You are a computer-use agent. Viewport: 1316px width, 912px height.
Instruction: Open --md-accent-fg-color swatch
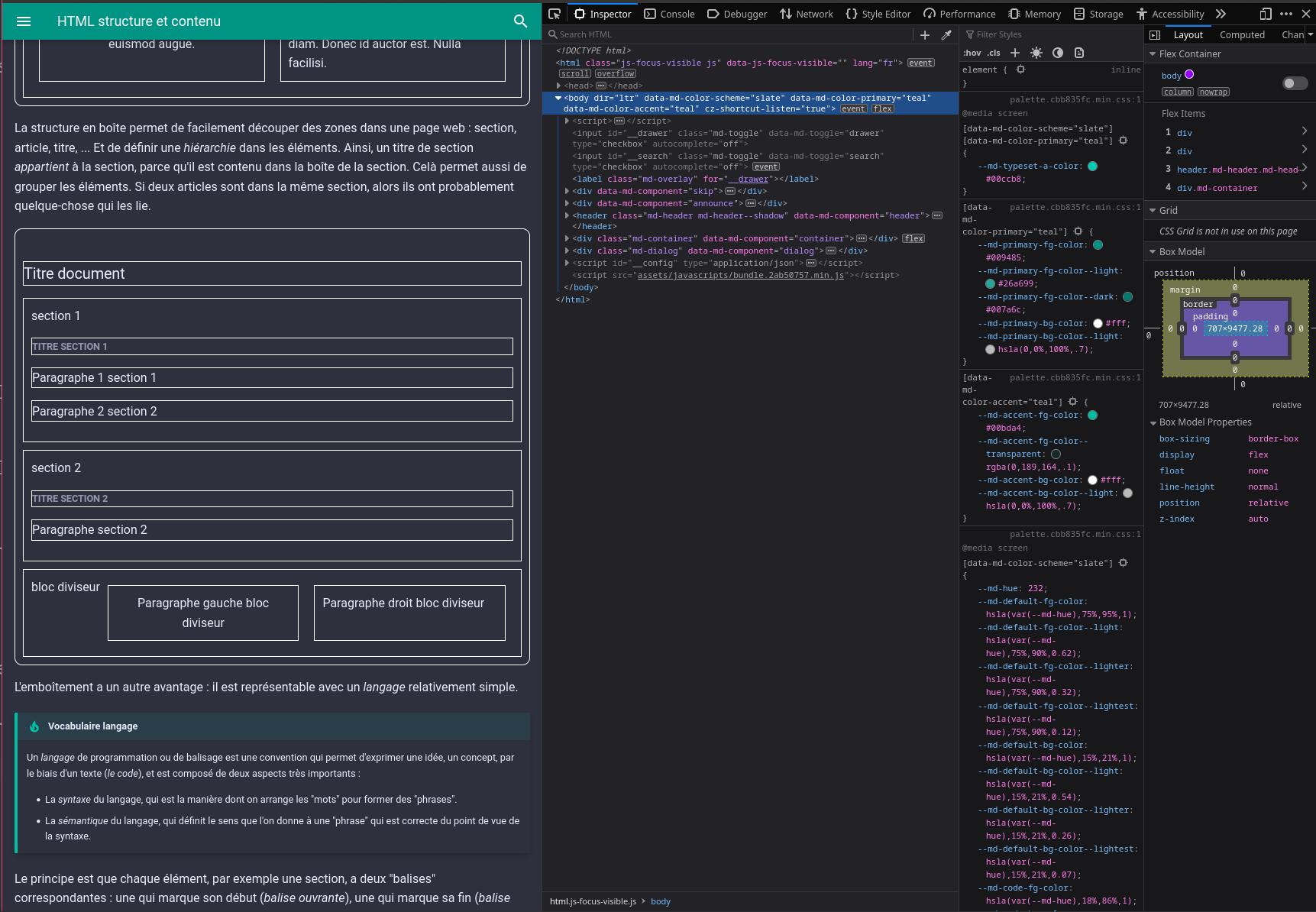point(1092,415)
